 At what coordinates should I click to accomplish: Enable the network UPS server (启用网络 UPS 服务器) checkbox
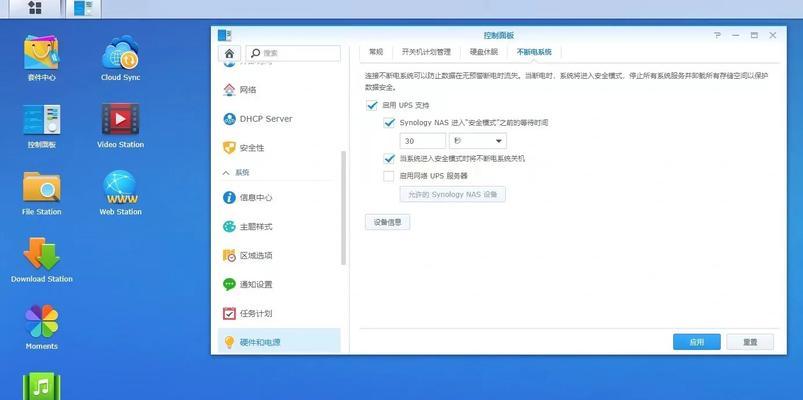point(389,176)
